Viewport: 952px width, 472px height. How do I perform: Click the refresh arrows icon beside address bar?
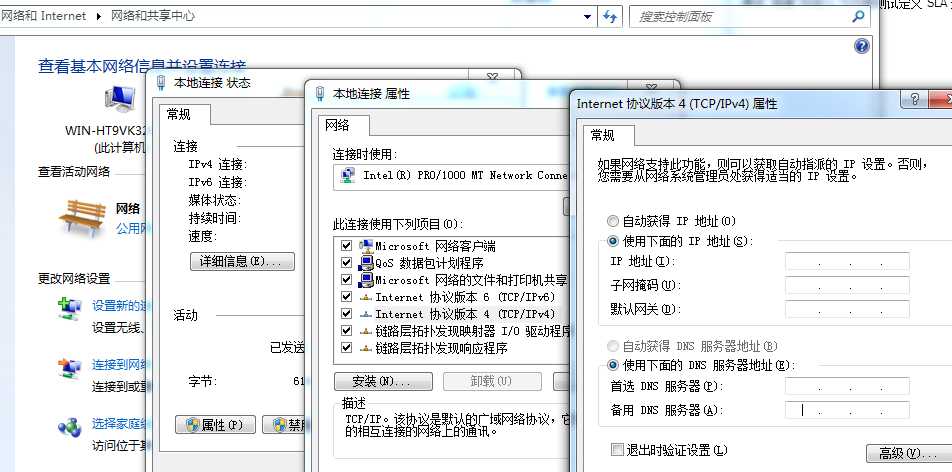(x=610, y=16)
